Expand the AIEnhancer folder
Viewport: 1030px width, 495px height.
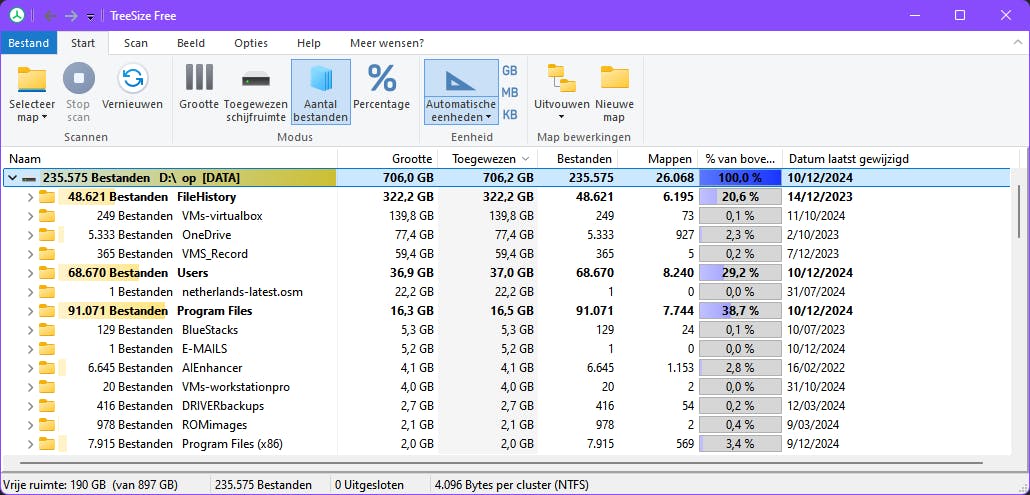click(x=29, y=368)
